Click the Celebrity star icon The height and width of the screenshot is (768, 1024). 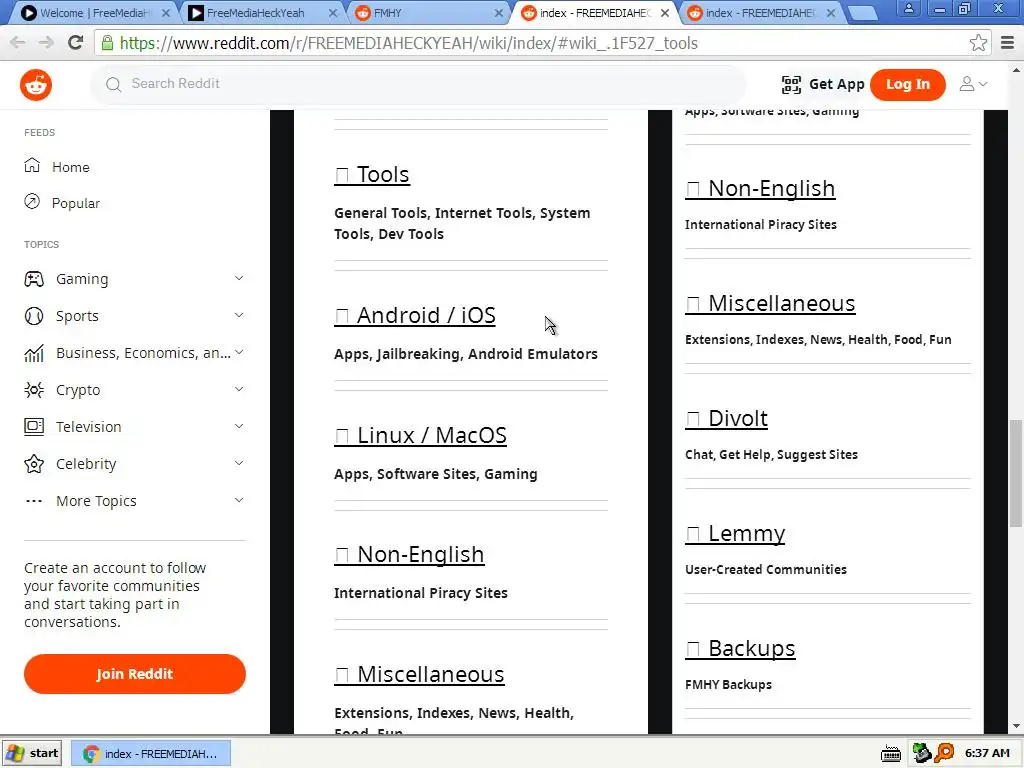(x=34, y=464)
